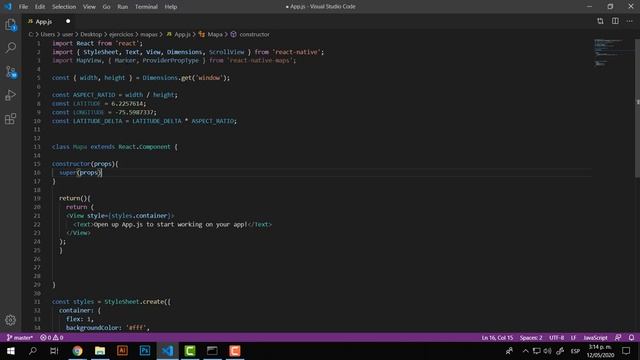The height and width of the screenshot is (360, 640).
Task: Open the Extensions view
Action: pos(11,119)
